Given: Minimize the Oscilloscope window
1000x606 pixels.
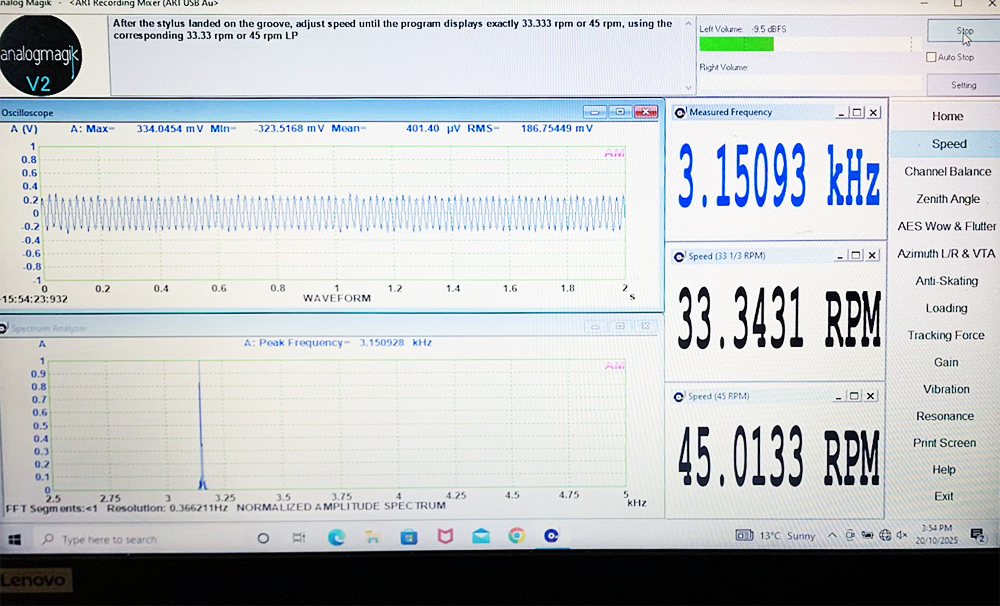Looking at the screenshot, I should point(595,112).
